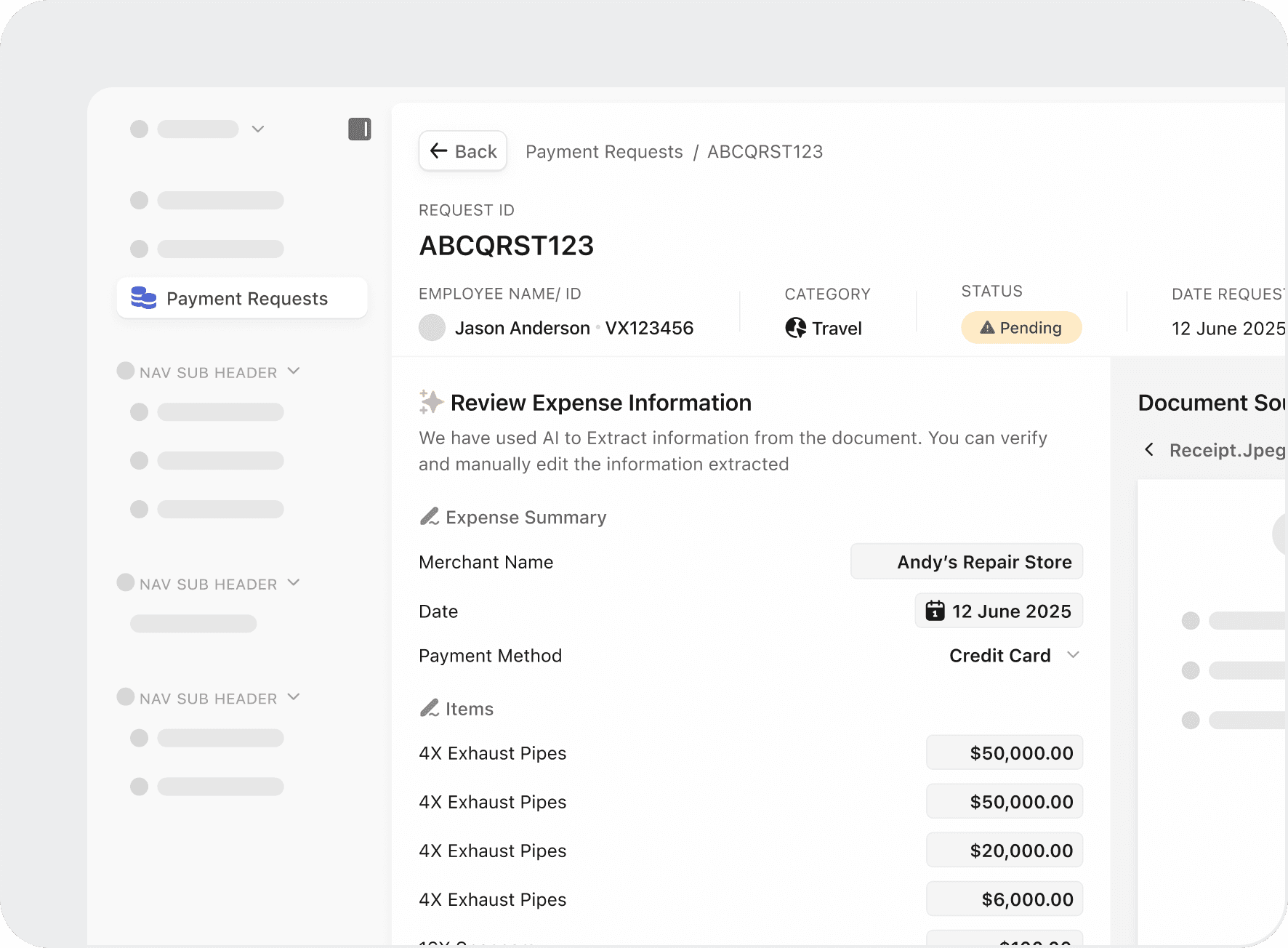Screen dimensions: 1288x948
Task: Open the workspace switcher chevron in sidebar
Action: [258, 129]
